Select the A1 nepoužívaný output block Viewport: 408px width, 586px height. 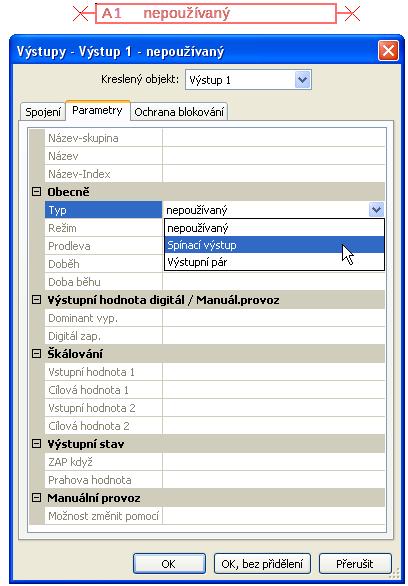(216, 13)
